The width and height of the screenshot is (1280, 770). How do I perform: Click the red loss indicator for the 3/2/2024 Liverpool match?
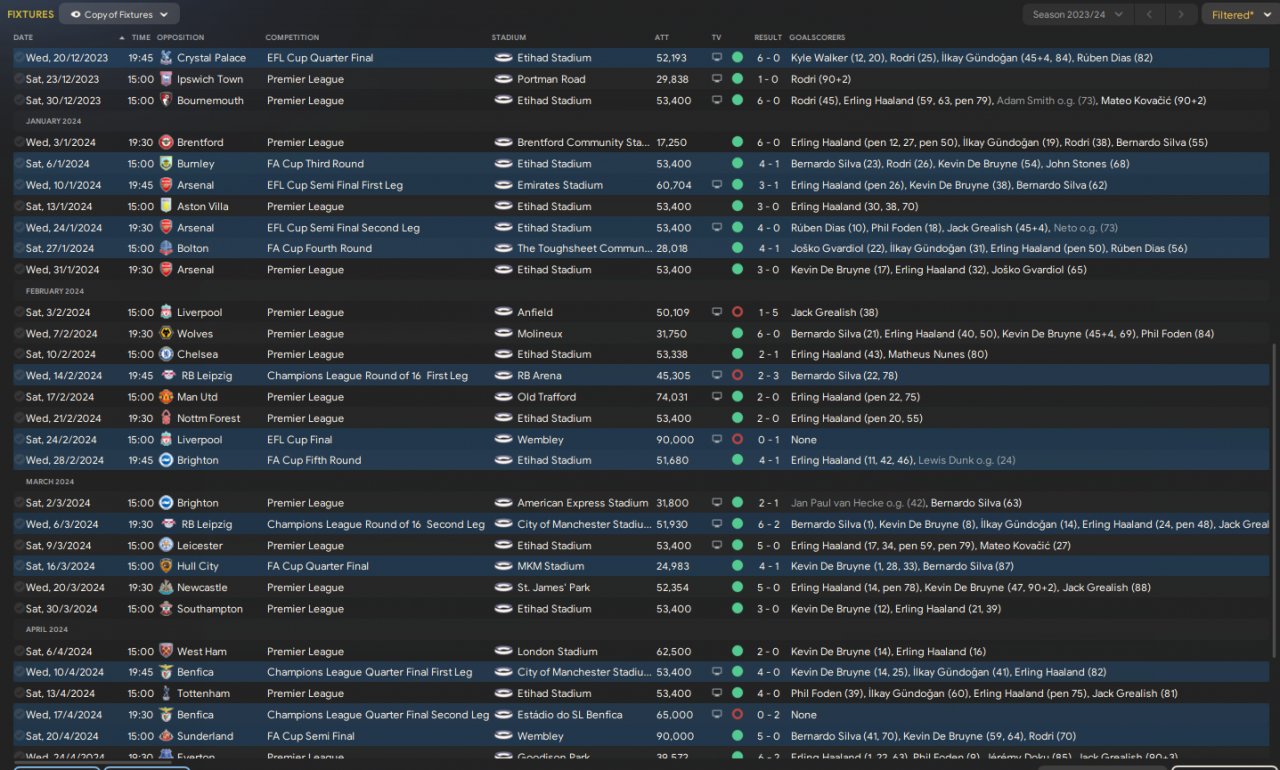pos(737,312)
